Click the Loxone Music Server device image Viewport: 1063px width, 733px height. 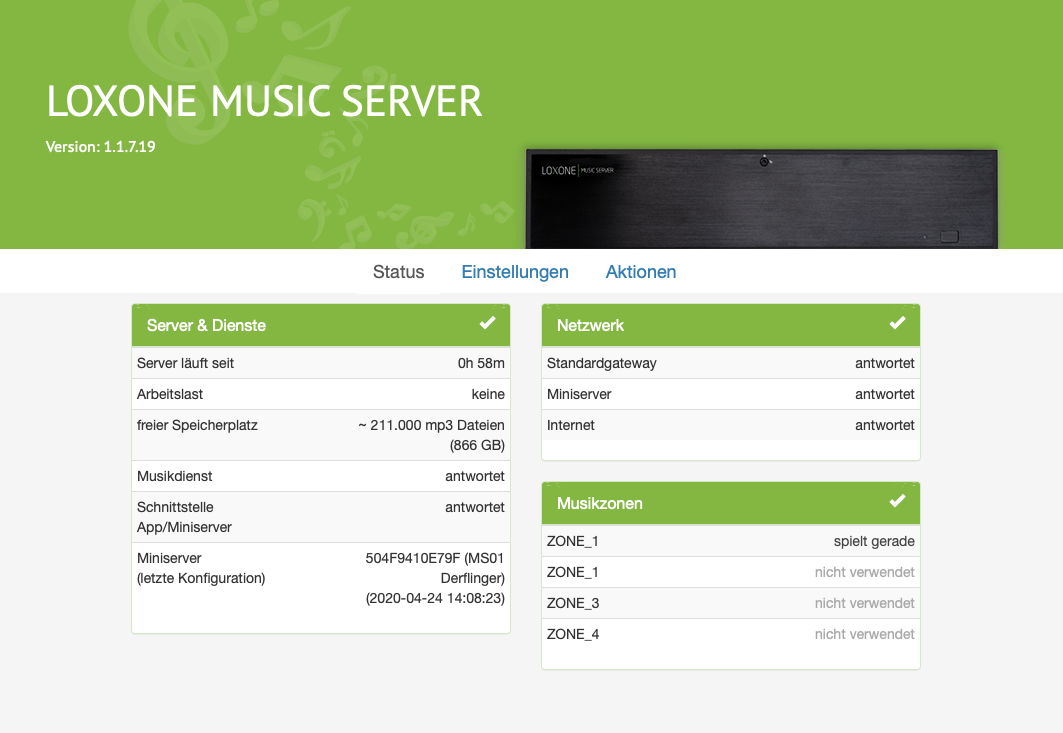click(761, 199)
